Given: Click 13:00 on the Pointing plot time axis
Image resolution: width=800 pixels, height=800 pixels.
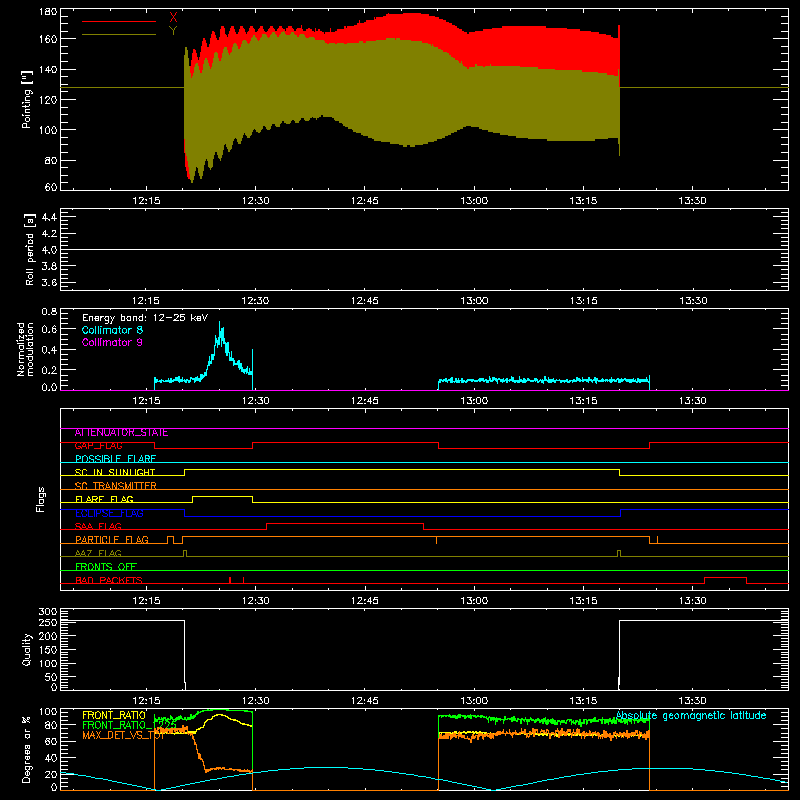Looking at the screenshot, I should tap(474, 201).
